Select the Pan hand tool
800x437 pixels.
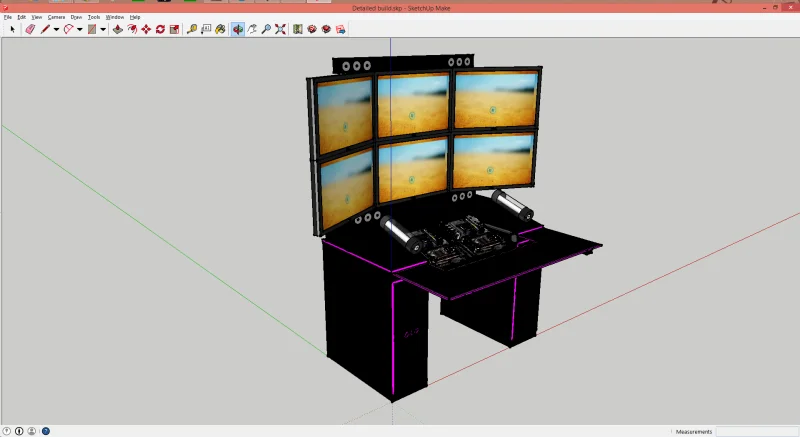click(252, 30)
